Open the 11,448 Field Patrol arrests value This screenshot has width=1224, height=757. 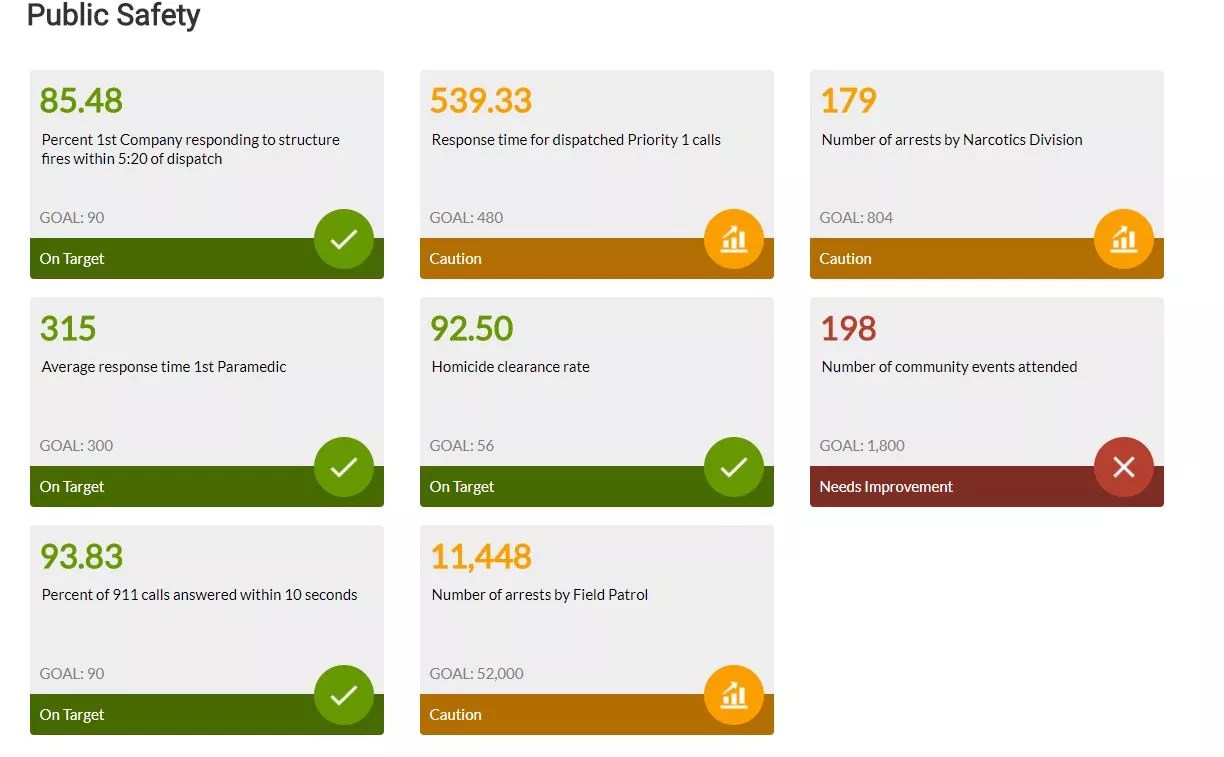[x=481, y=557]
